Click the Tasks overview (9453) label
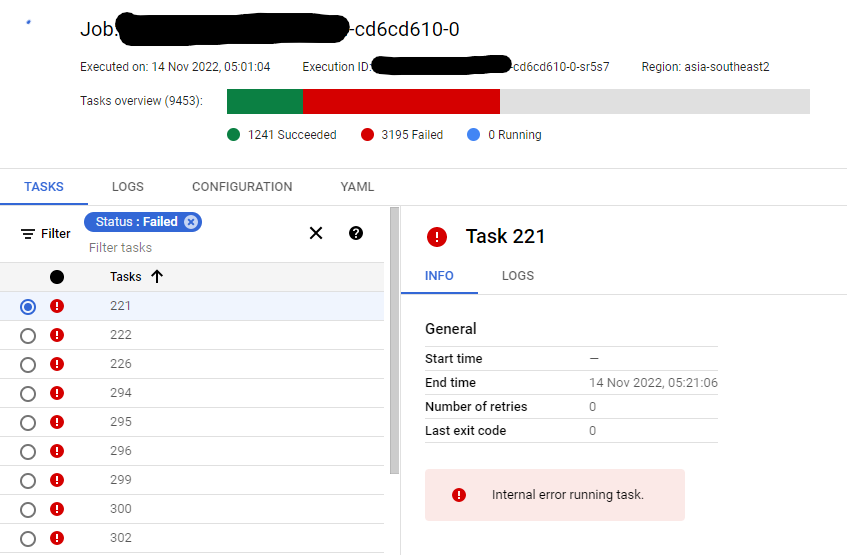Image resolution: width=847 pixels, height=555 pixels. pyautogui.click(x=142, y=101)
